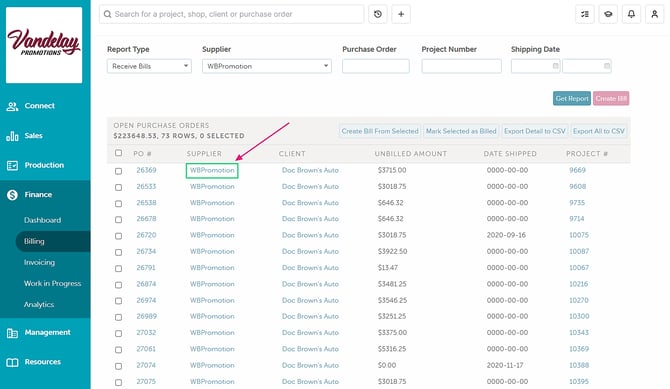
Task: Click the Shipping Date start field
Action: [535, 66]
